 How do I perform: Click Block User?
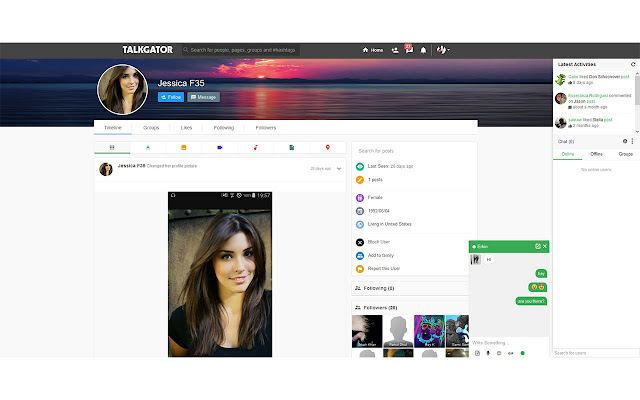point(378,242)
